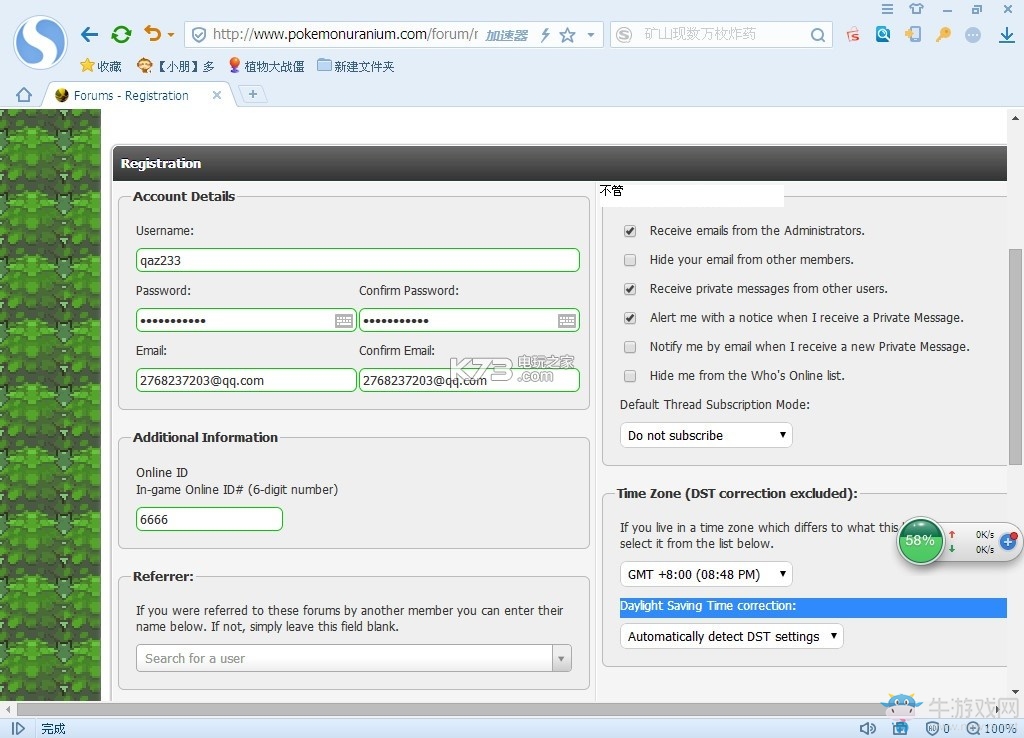
Task: Check Notify me by email for Private Message
Action: click(x=630, y=347)
